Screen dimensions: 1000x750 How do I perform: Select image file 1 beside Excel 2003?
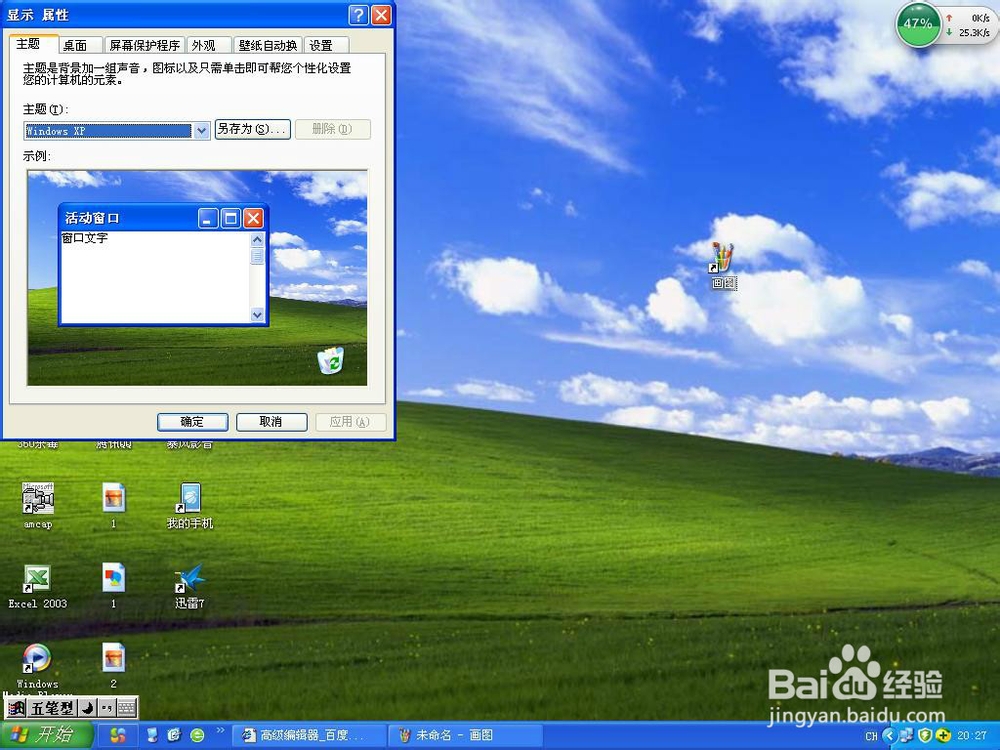click(114, 586)
